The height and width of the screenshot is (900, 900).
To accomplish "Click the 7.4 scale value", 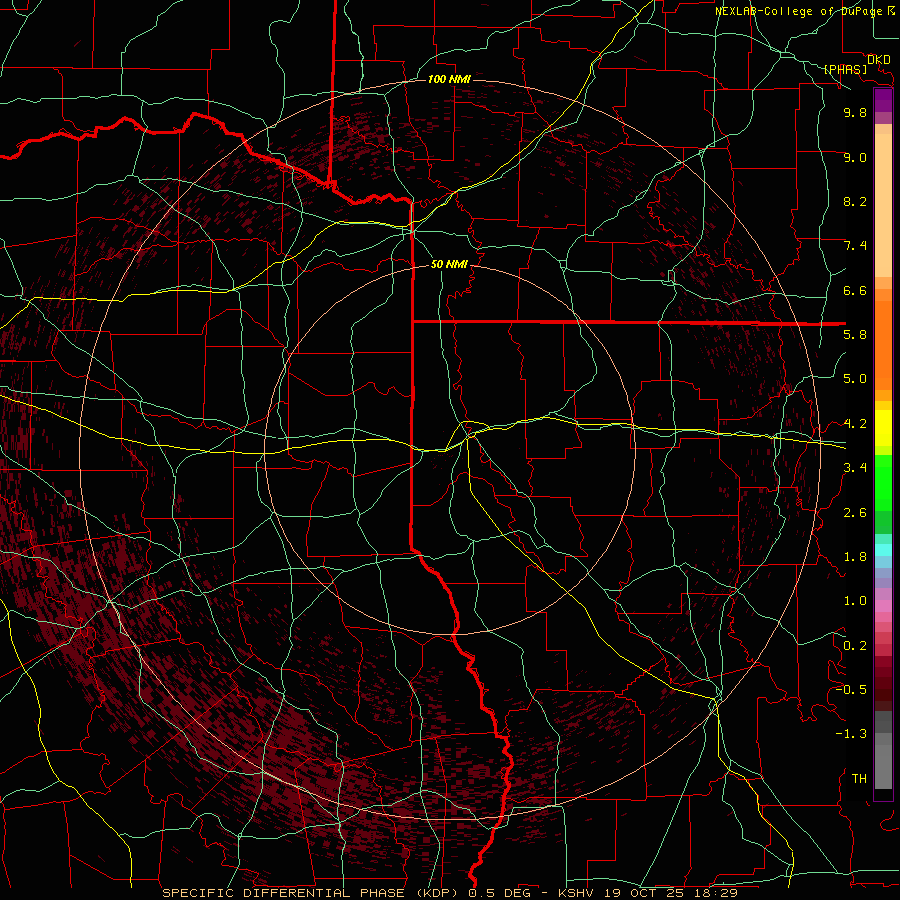I will pyautogui.click(x=855, y=246).
